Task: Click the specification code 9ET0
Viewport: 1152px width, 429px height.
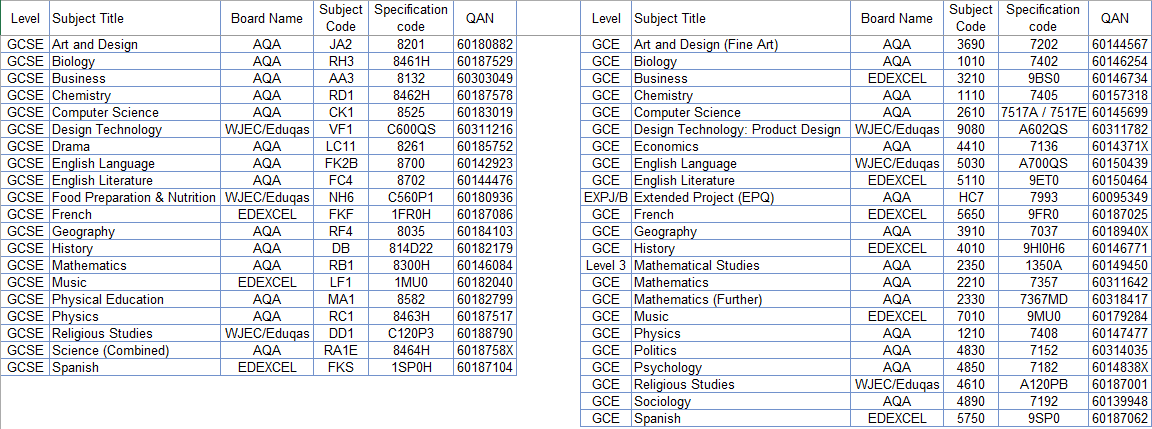Action: 1043,181
